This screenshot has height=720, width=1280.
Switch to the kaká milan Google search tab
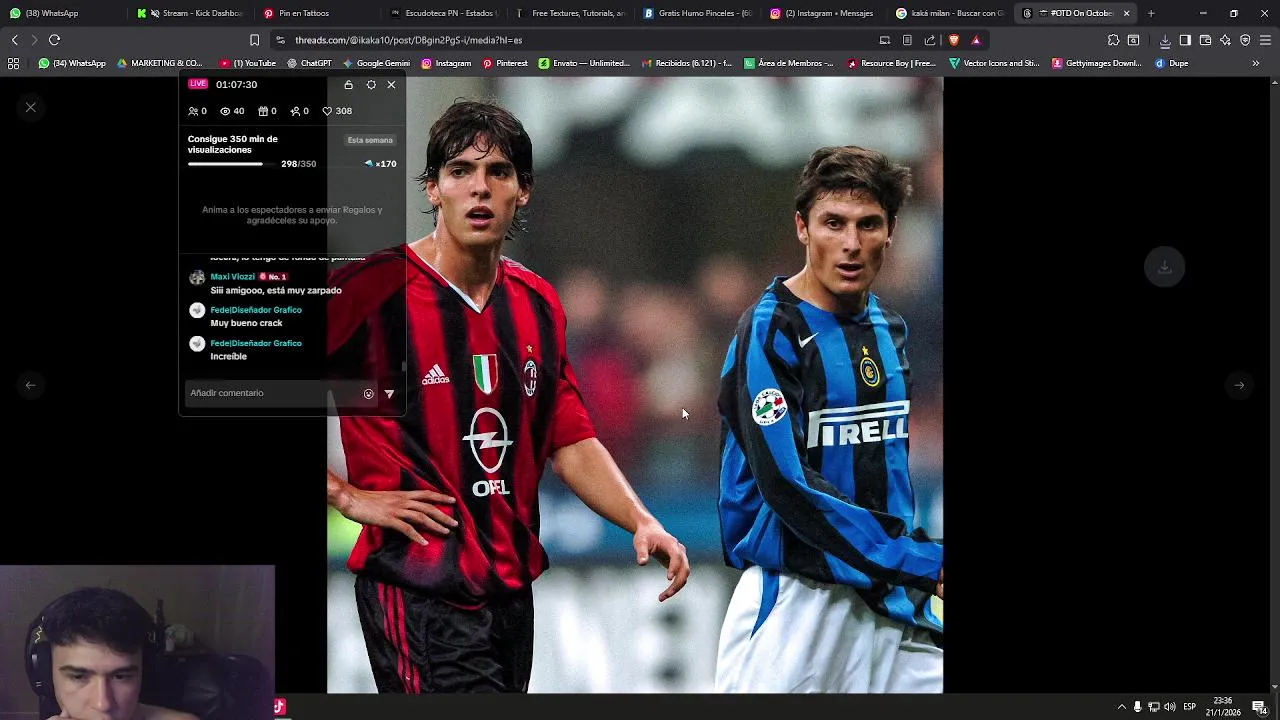click(950, 13)
